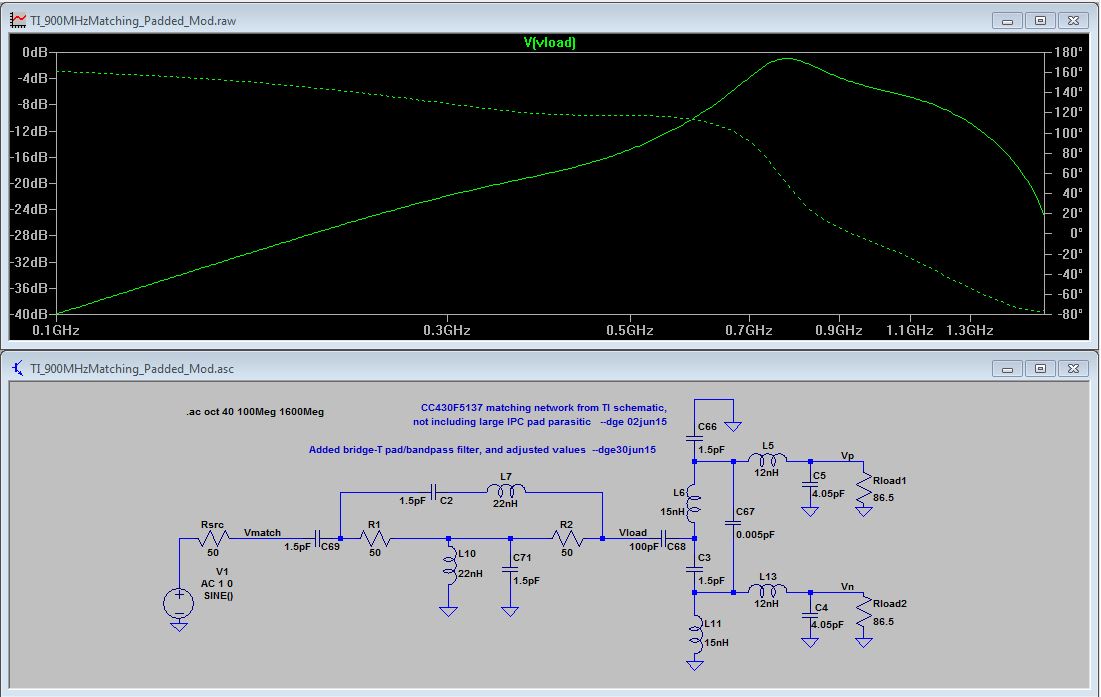Click the 86.5 value of Rload1

(883, 498)
